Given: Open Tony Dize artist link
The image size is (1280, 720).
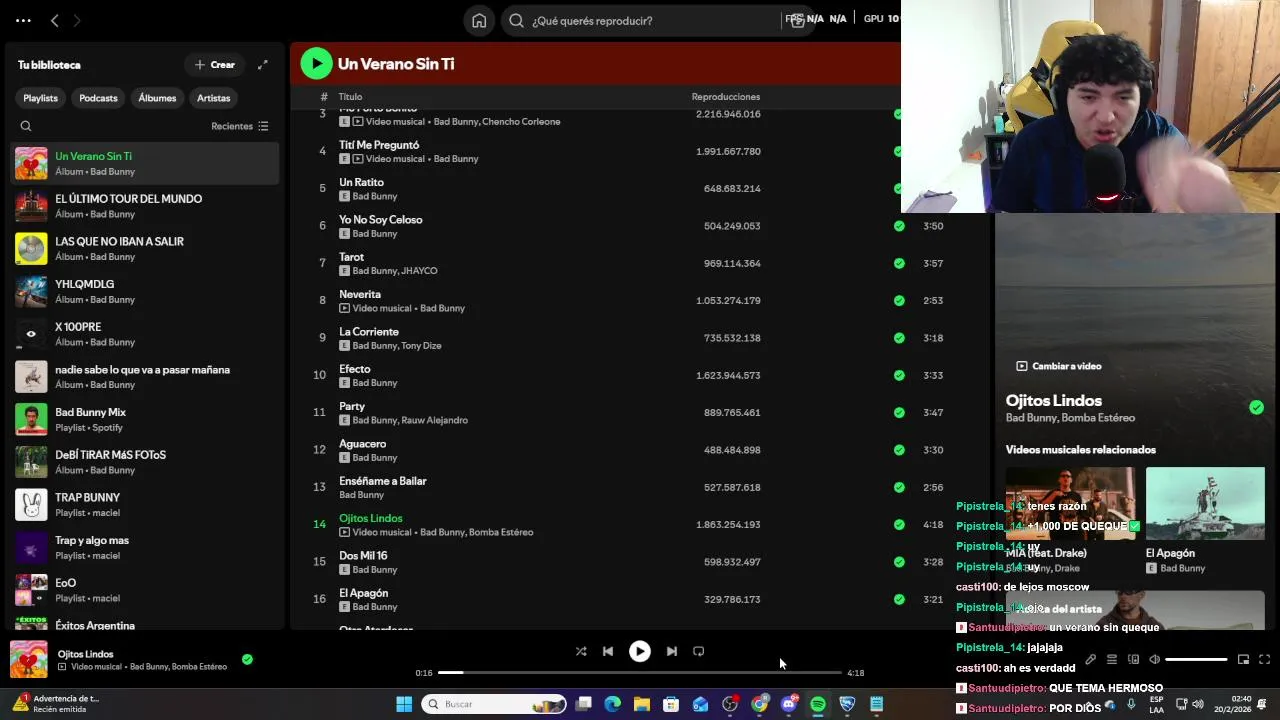Looking at the screenshot, I should [421, 346].
